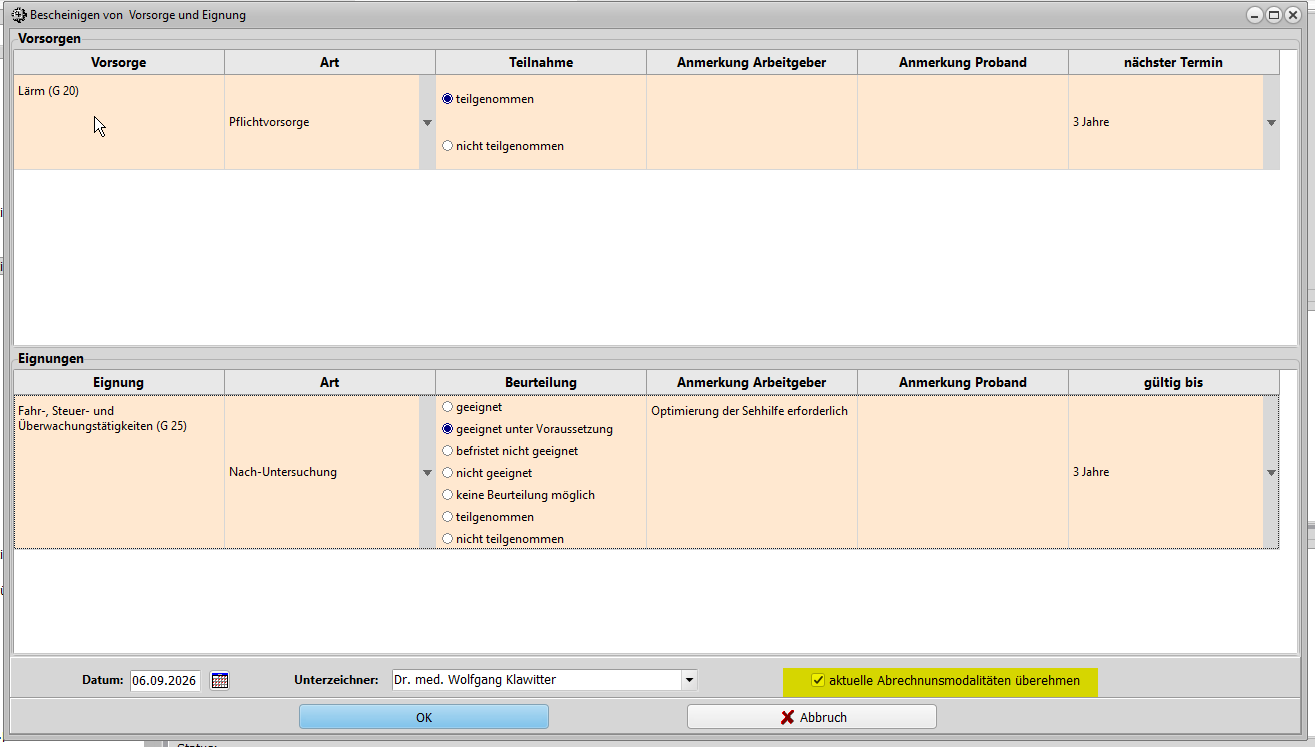Screen dimensions: 1315x747
Task: Click the 'Vorsorge' column header
Action: pos(119,62)
